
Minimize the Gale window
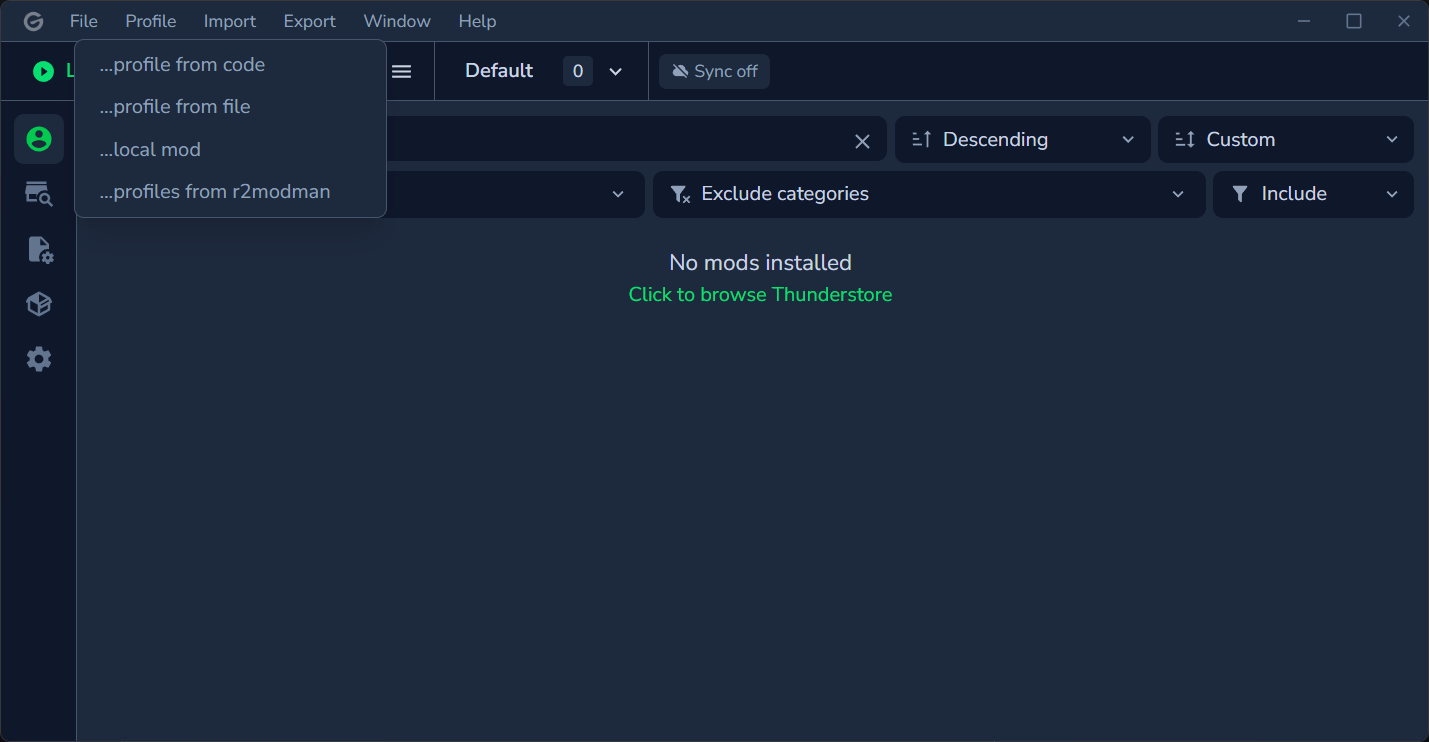pos(1304,21)
